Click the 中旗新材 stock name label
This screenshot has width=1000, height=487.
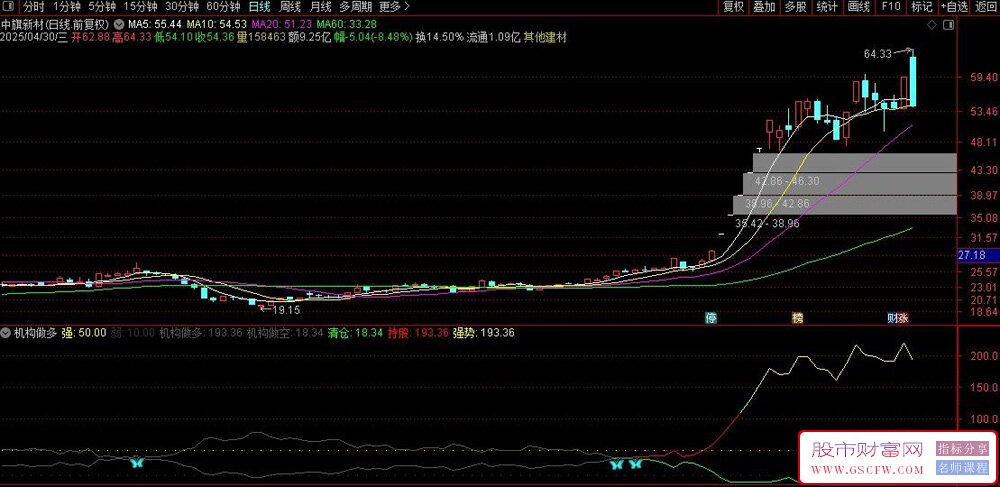[22, 25]
